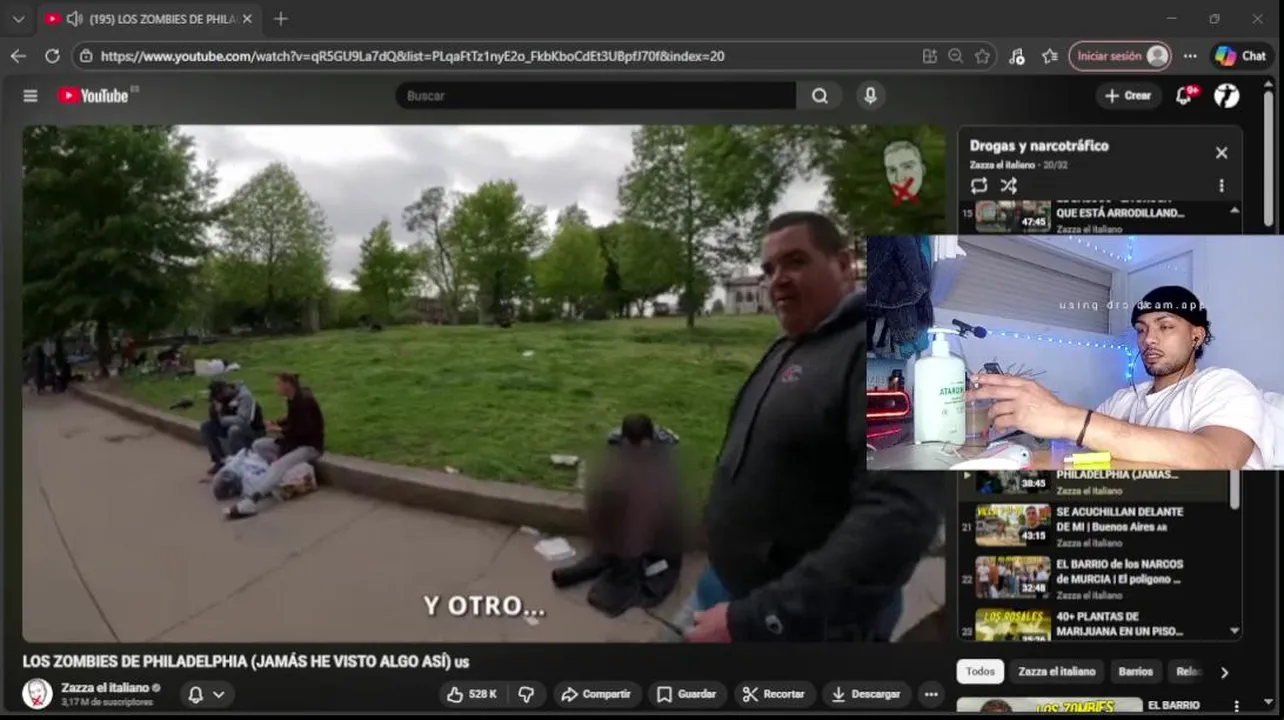The height and width of the screenshot is (720, 1284).
Task: Select the PHILADELPHIA (JAMAS... playlist entry
Action: [1094, 481]
